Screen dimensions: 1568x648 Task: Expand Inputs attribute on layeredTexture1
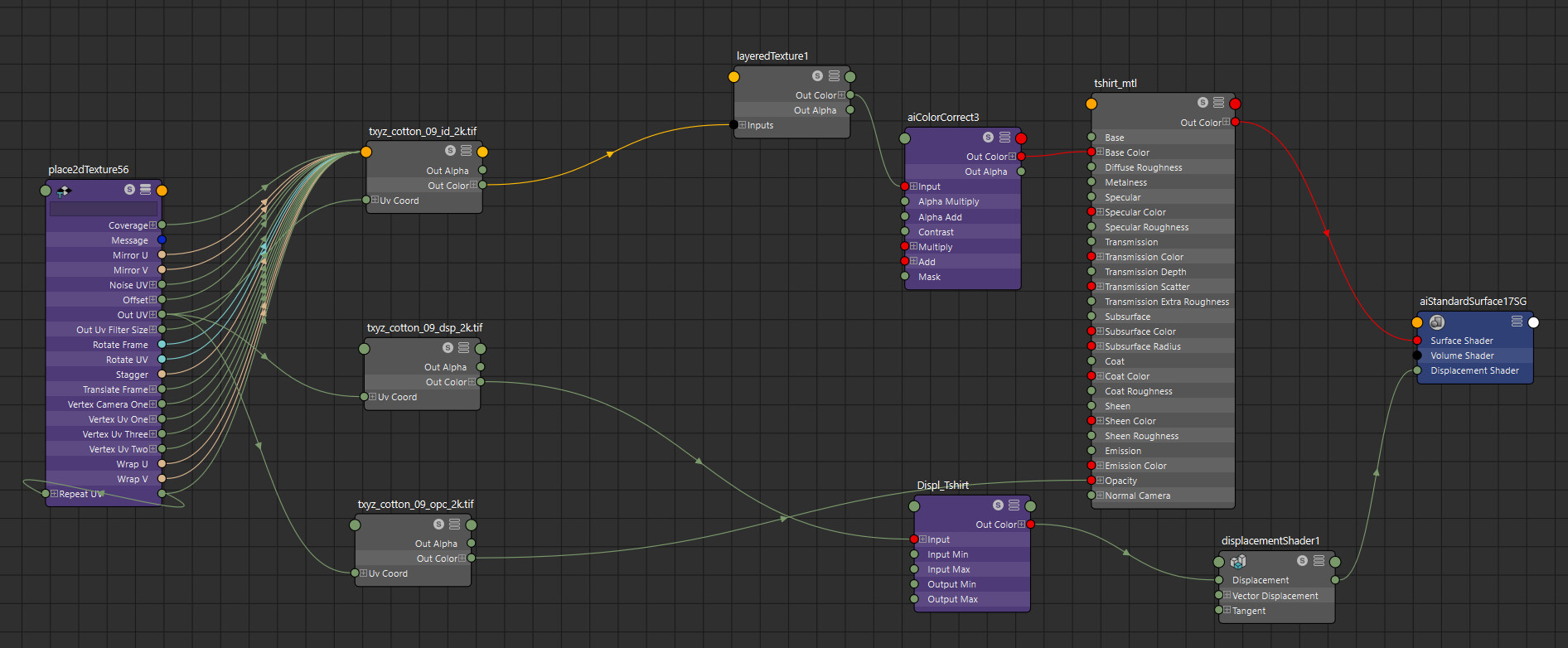743,125
